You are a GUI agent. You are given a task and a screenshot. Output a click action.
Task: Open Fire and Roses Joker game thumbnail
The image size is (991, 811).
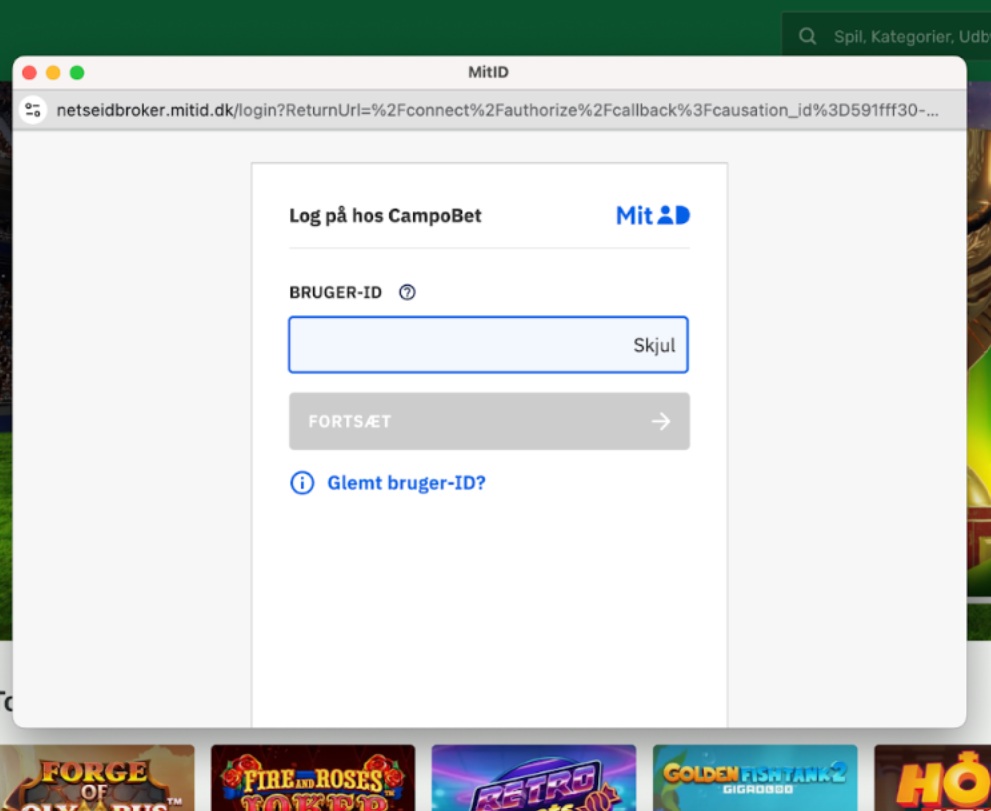tap(313, 777)
